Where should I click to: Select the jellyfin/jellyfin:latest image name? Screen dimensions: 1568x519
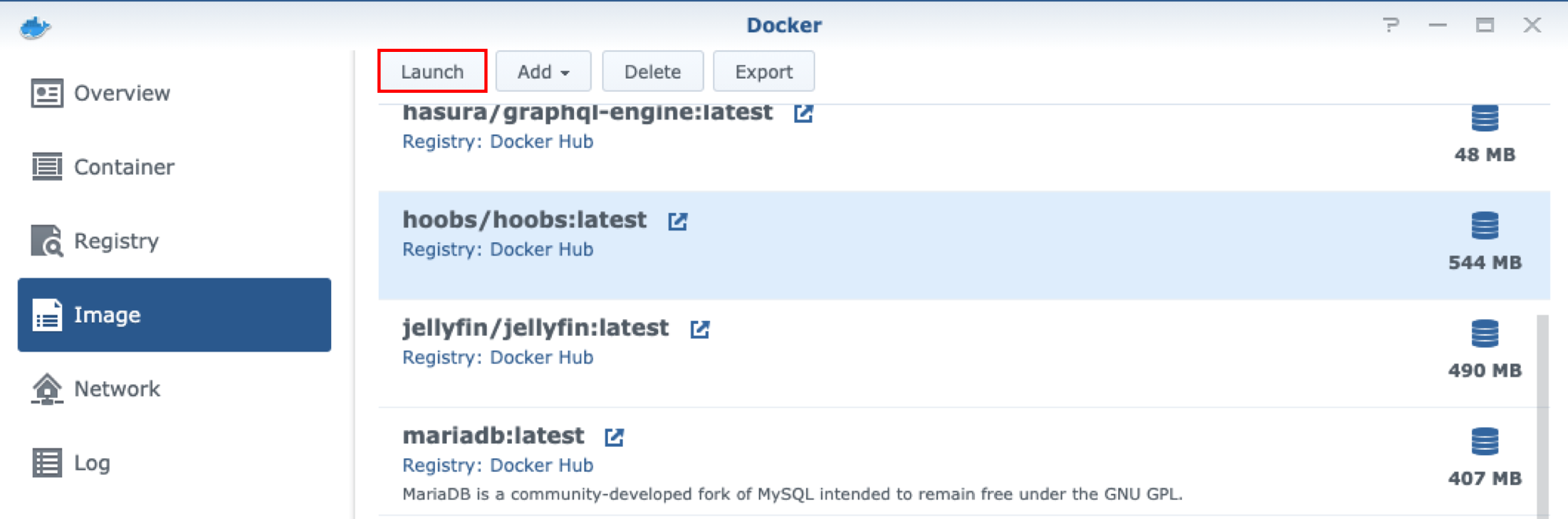(x=536, y=328)
